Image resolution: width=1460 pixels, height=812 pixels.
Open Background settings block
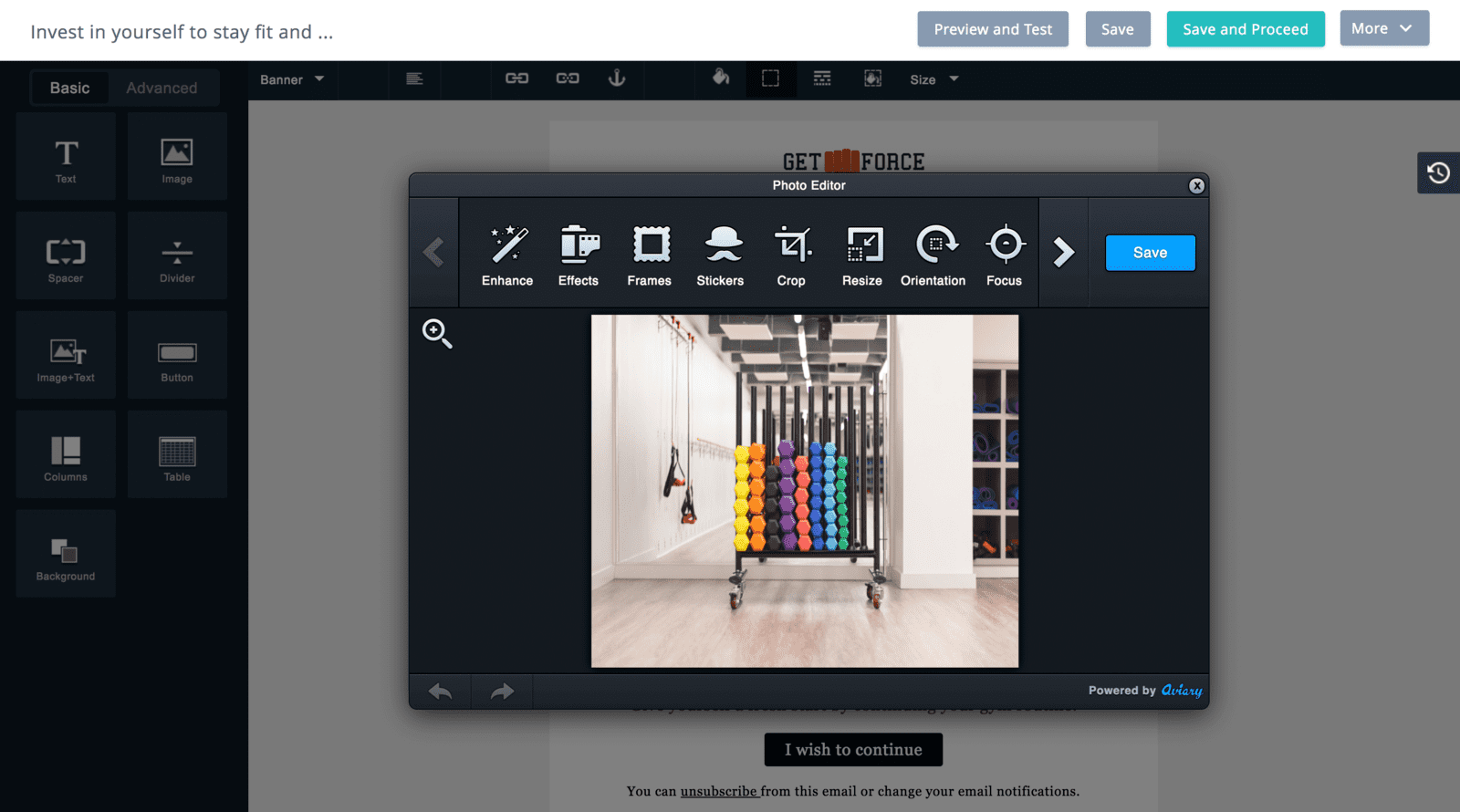tap(66, 555)
